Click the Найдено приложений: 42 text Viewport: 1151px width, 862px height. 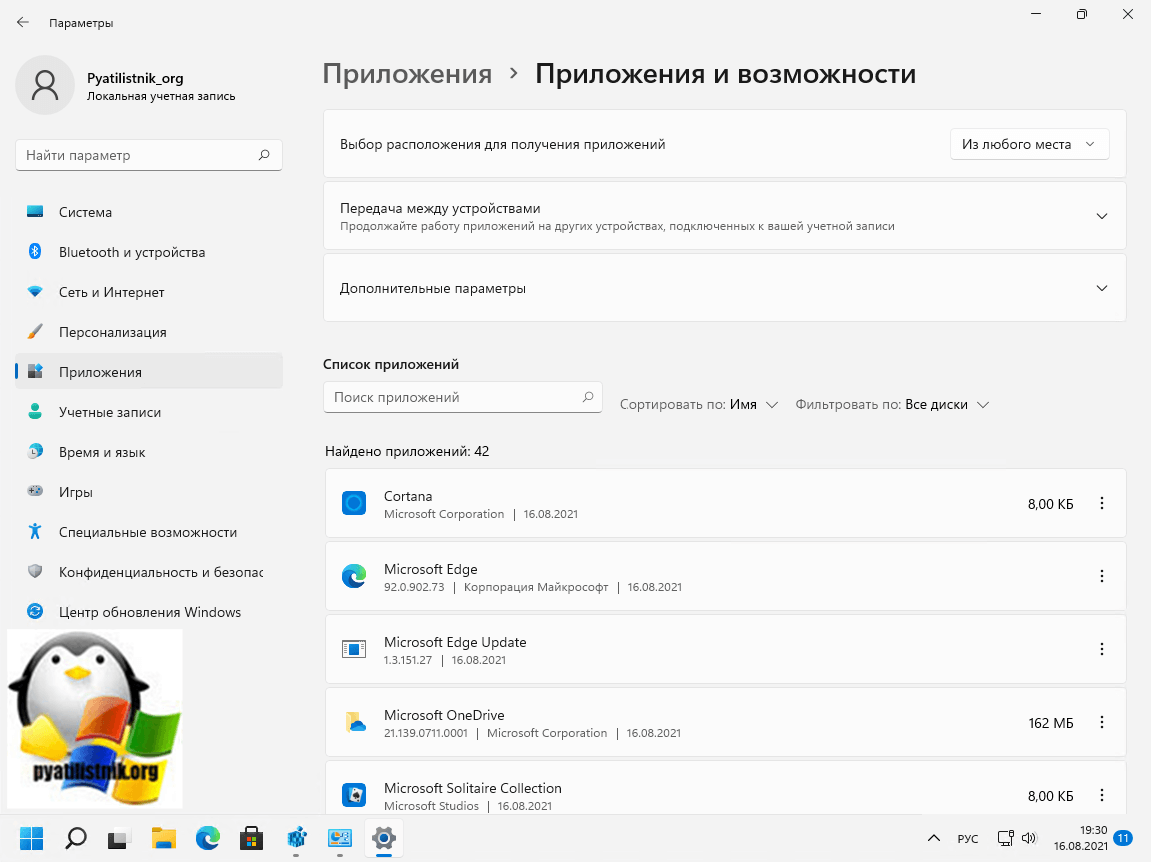coord(407,452)
